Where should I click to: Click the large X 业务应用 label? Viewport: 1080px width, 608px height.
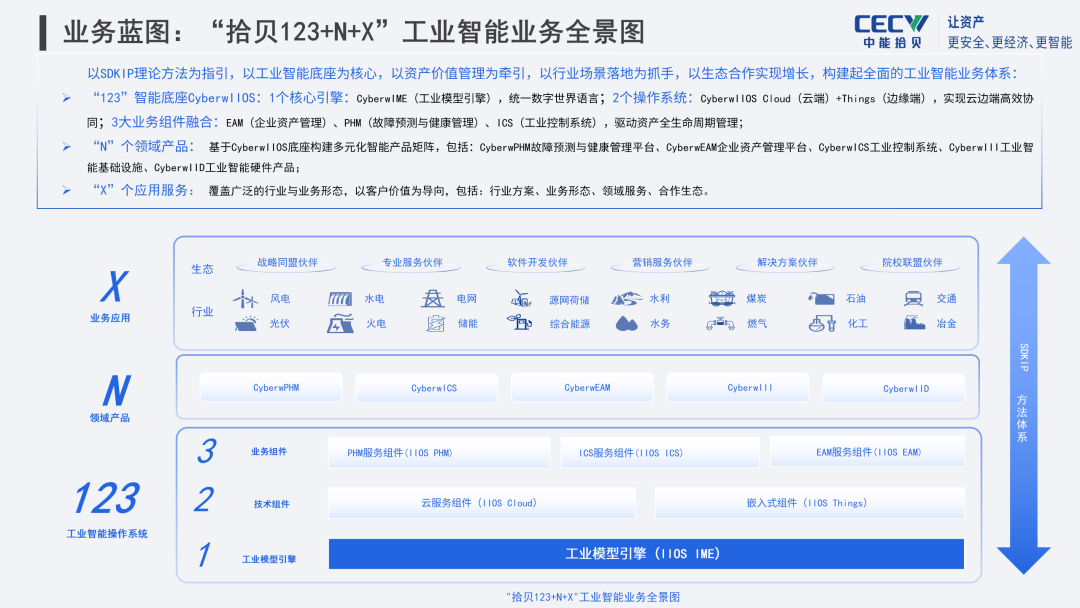pos(111,296)
